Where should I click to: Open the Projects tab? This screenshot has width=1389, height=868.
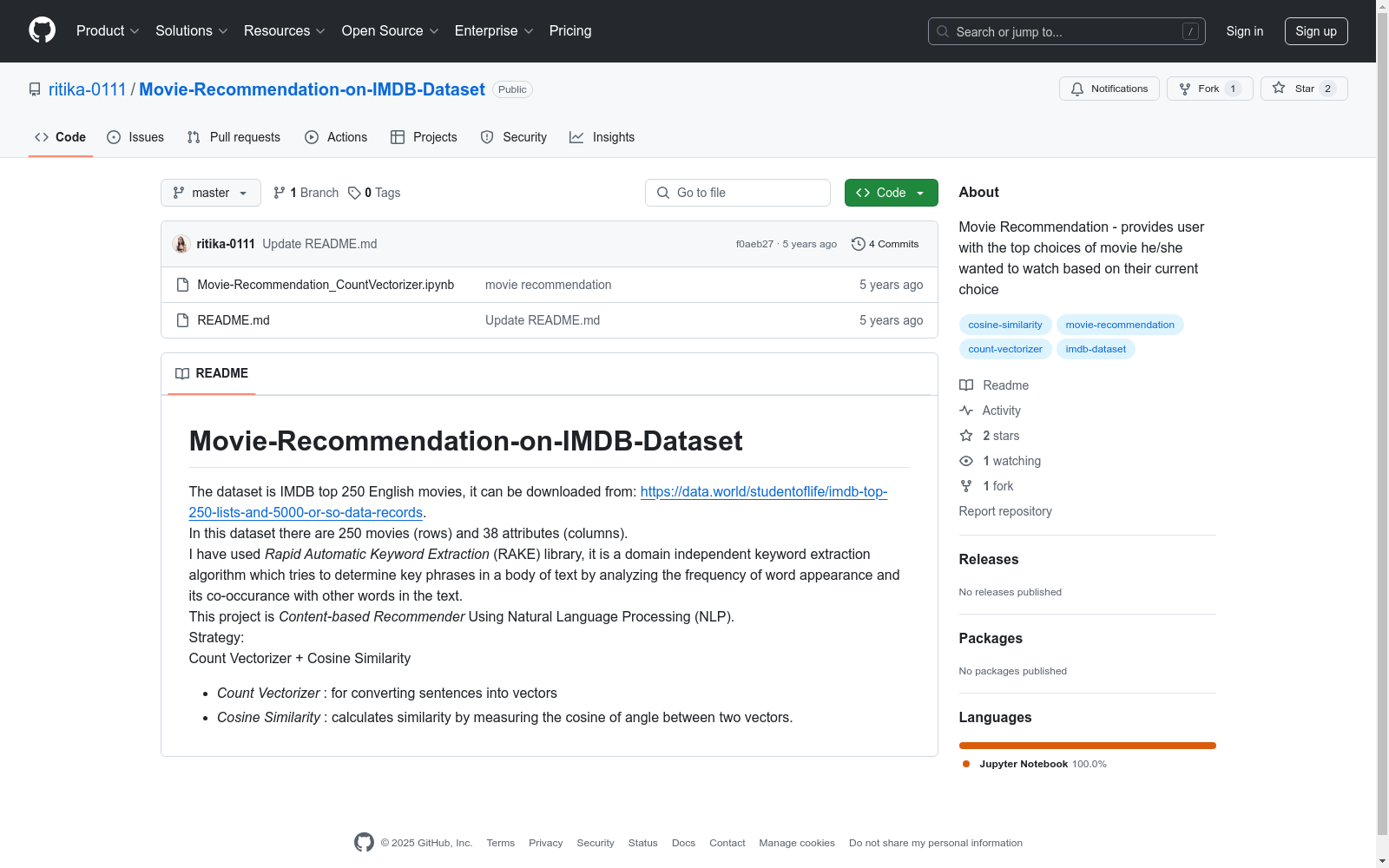[424, 137]
